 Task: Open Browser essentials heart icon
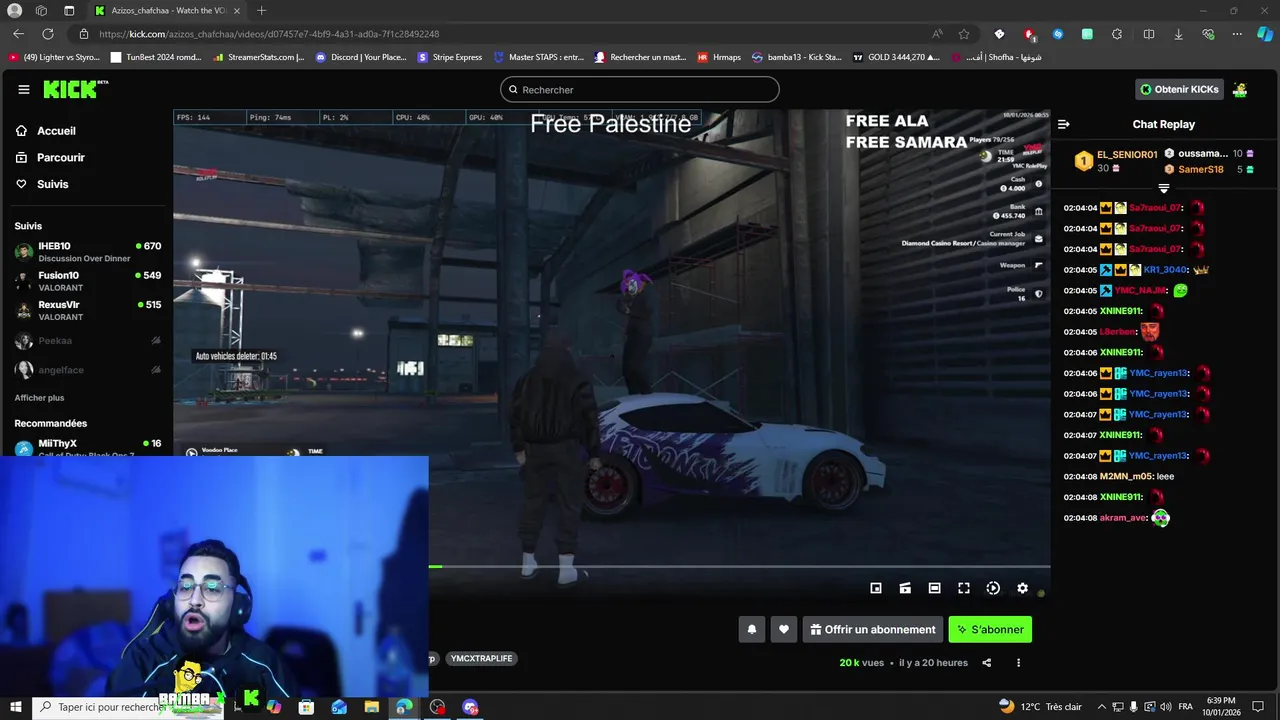[1208, 34]
